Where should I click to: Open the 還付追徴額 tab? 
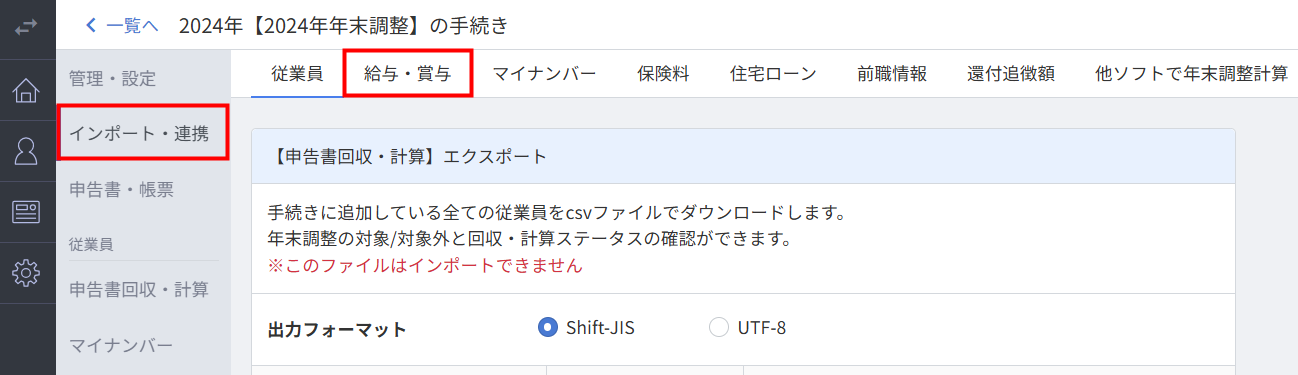[1011, 73]
